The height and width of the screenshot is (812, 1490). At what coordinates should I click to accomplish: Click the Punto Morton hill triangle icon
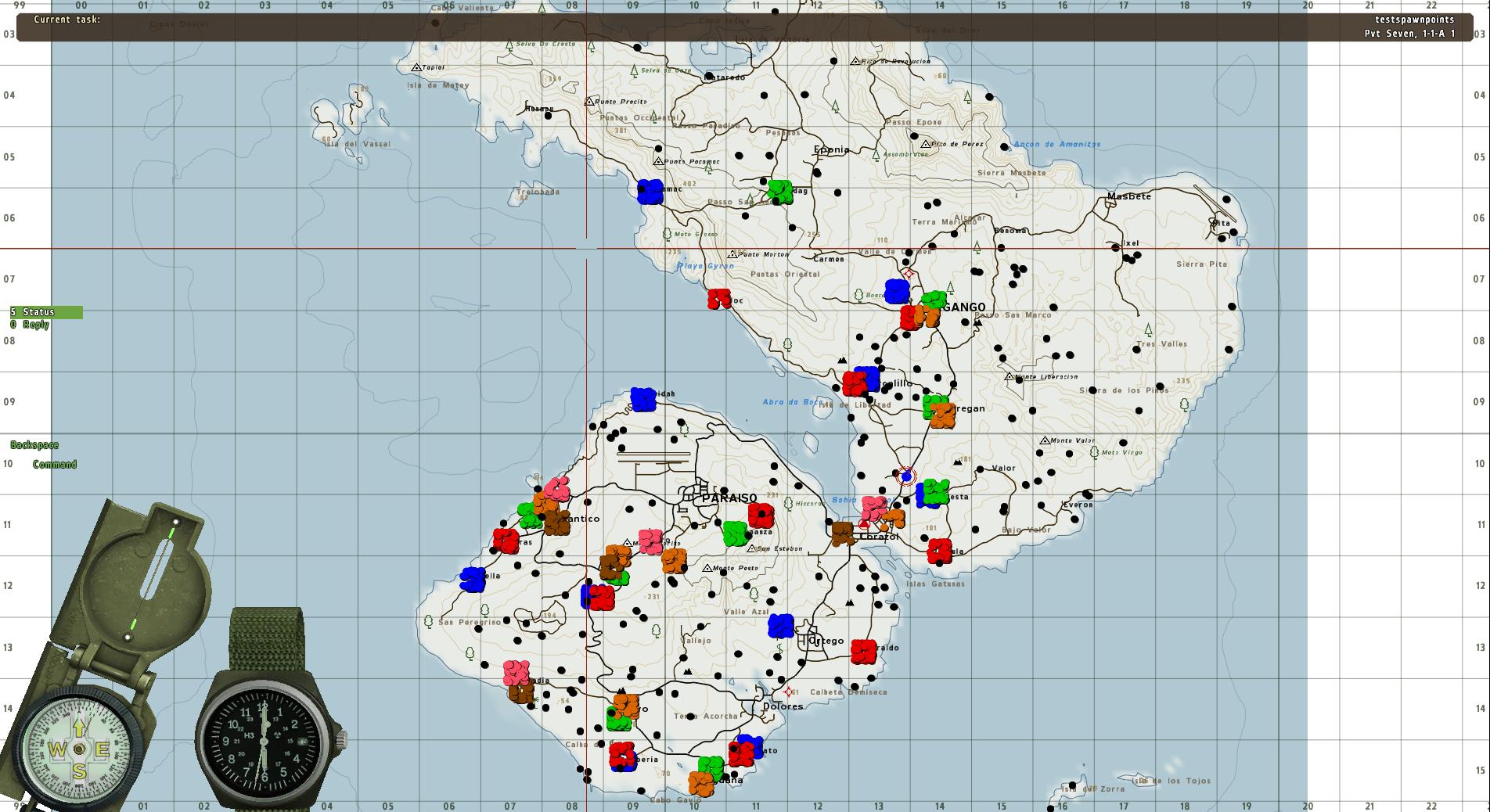click(x=732, y=254)
